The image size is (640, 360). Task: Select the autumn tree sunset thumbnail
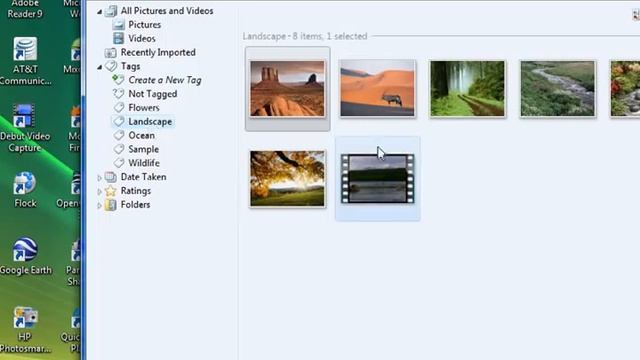pos(287,178)
